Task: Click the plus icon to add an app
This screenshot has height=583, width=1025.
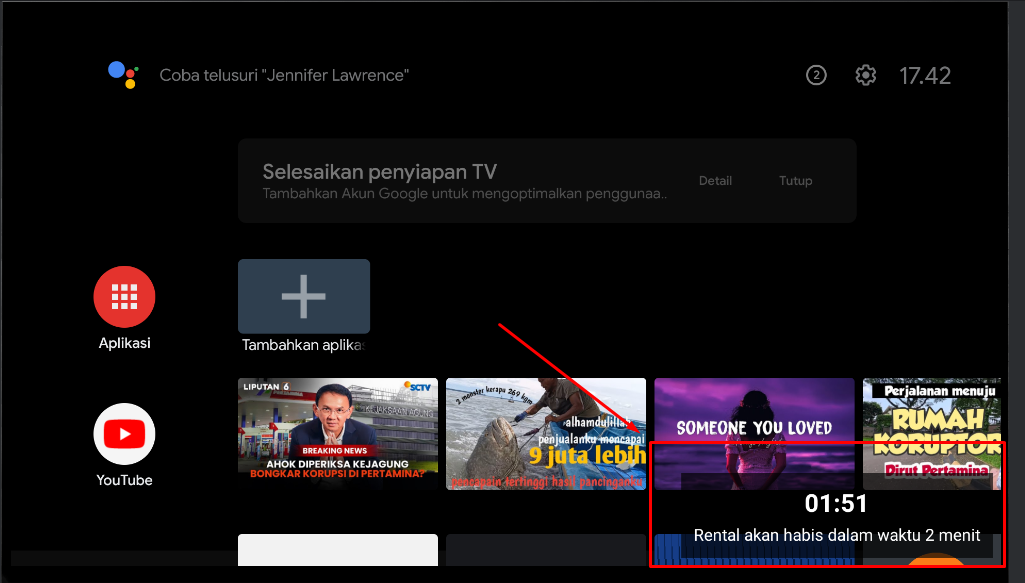Action: (303, 296)
